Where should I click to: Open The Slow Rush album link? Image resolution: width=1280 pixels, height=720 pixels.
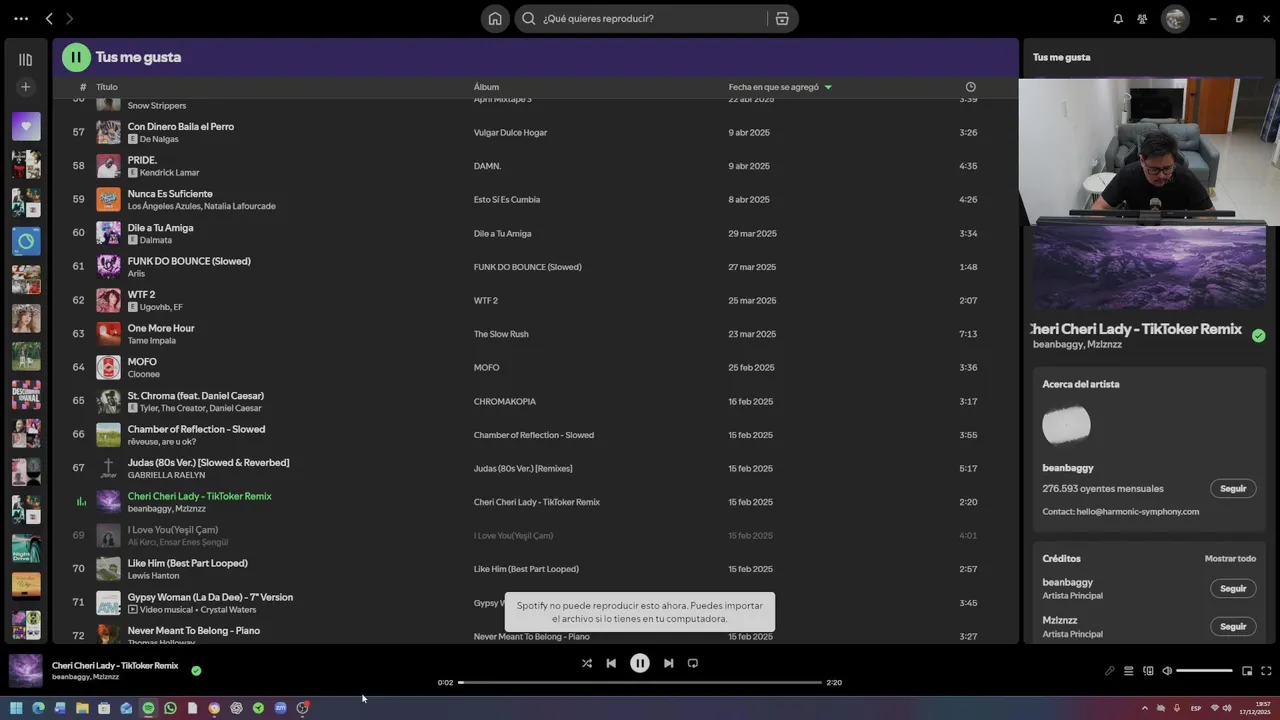point(501,334)
